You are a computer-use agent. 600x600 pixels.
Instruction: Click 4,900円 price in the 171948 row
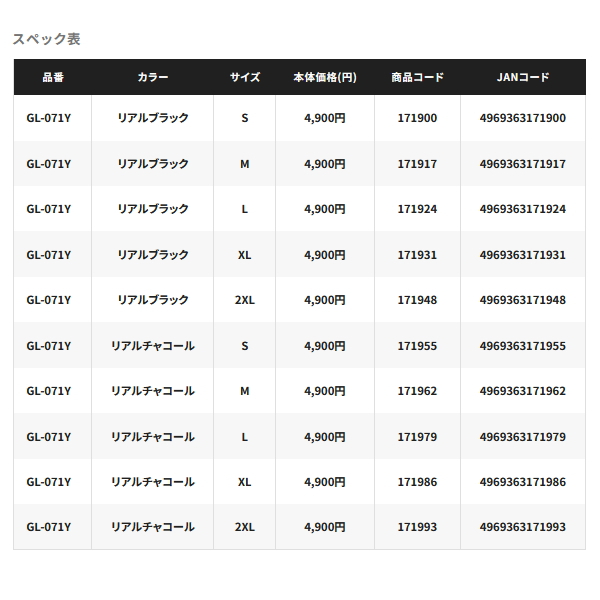pos(325,300)
